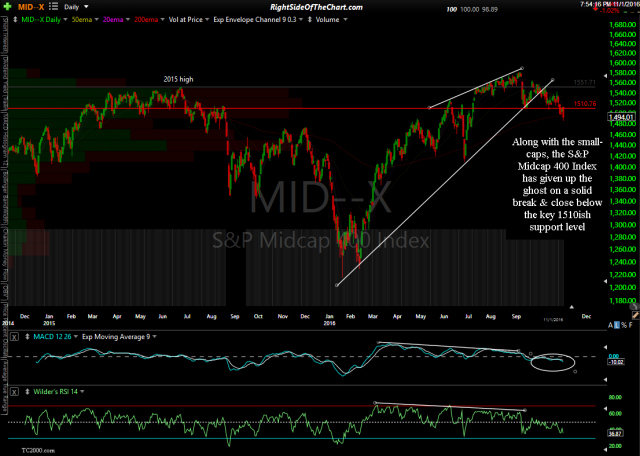The height and width of the screenshot is (456, 640).
Task: Click the -10.02 MACD value box
Action: [x=616, y=362]
